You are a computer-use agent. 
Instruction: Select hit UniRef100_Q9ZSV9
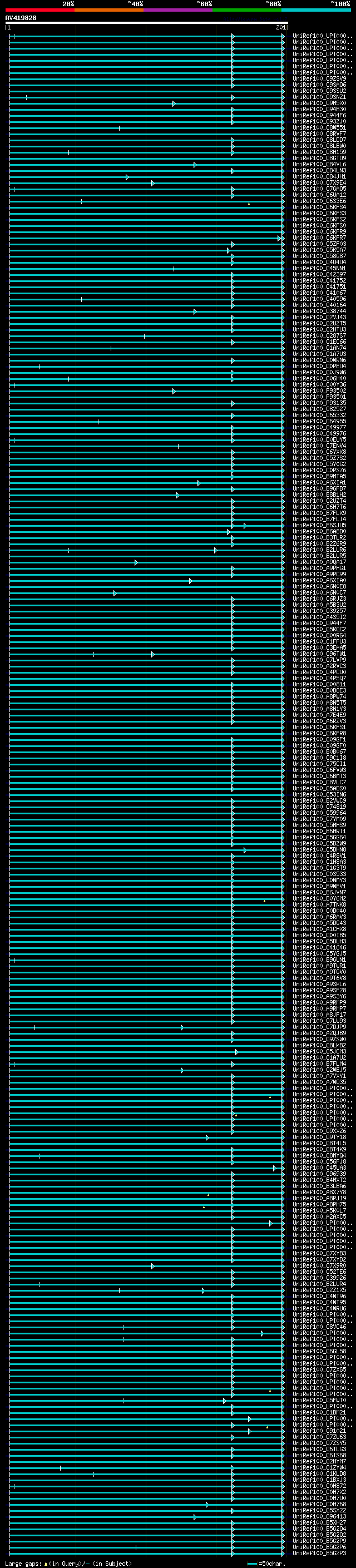[x=319, y=78]
